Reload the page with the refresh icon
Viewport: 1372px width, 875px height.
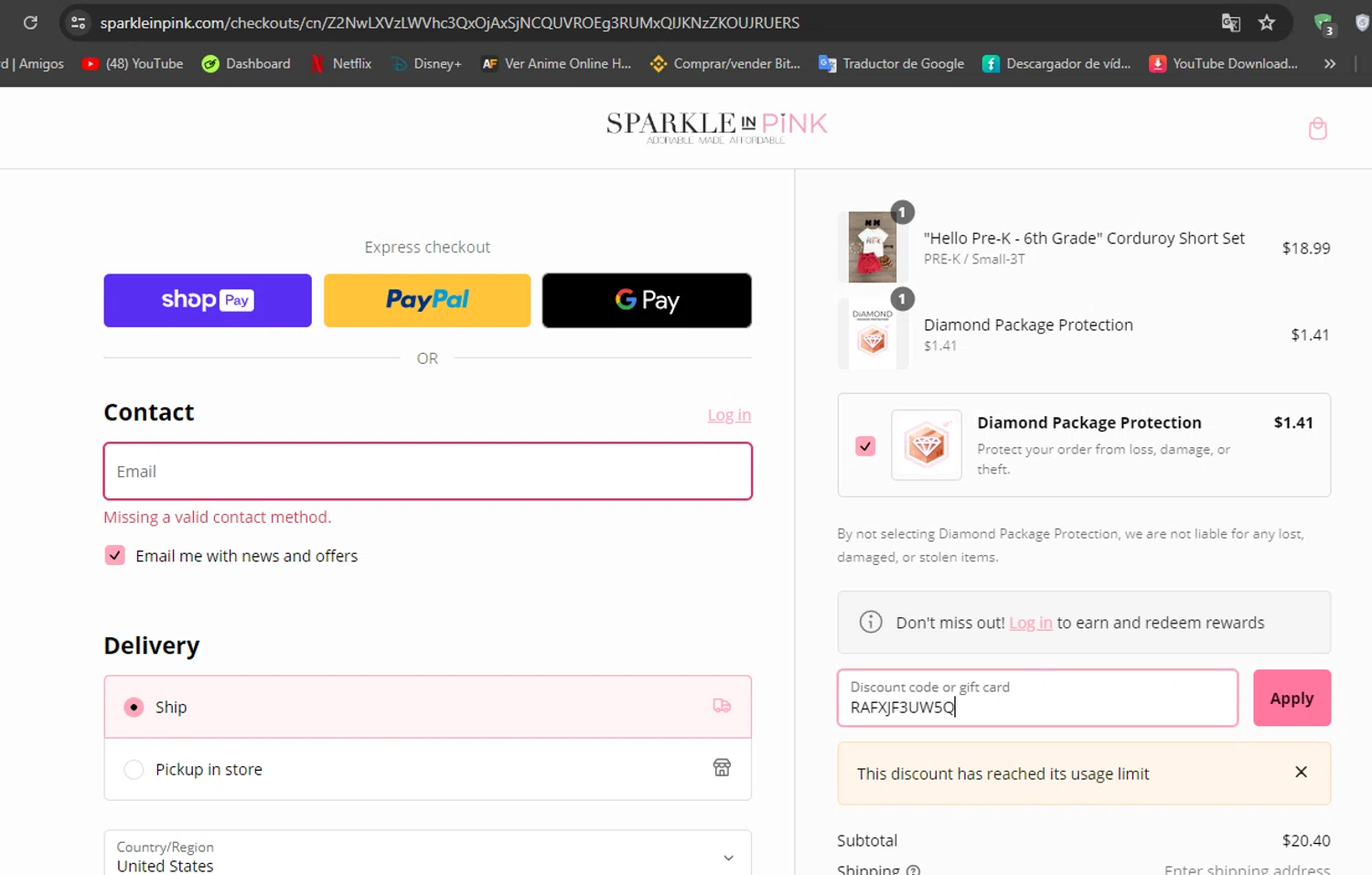coord(30,23)
